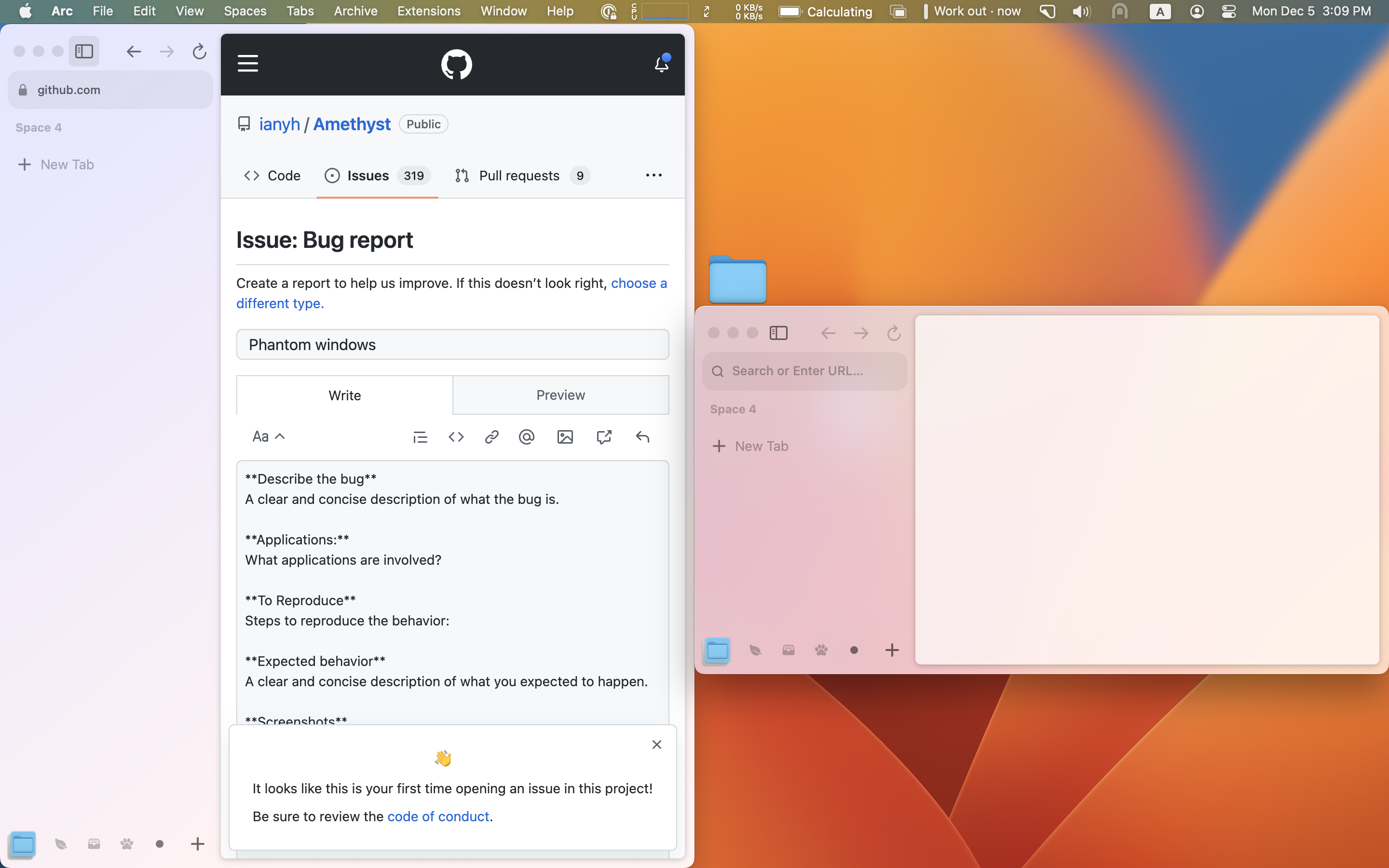Add a link in the issue editor
The image size is (1389, 868).
point(491,437)
